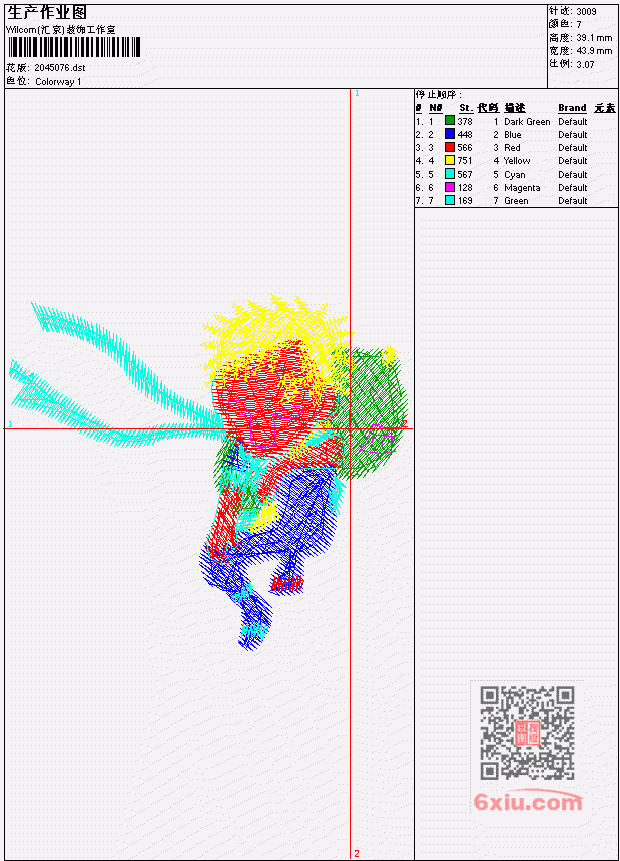620x861 pixels.
Task: Click stitch count '169' in Green row
Action: [x=465, y=201]
